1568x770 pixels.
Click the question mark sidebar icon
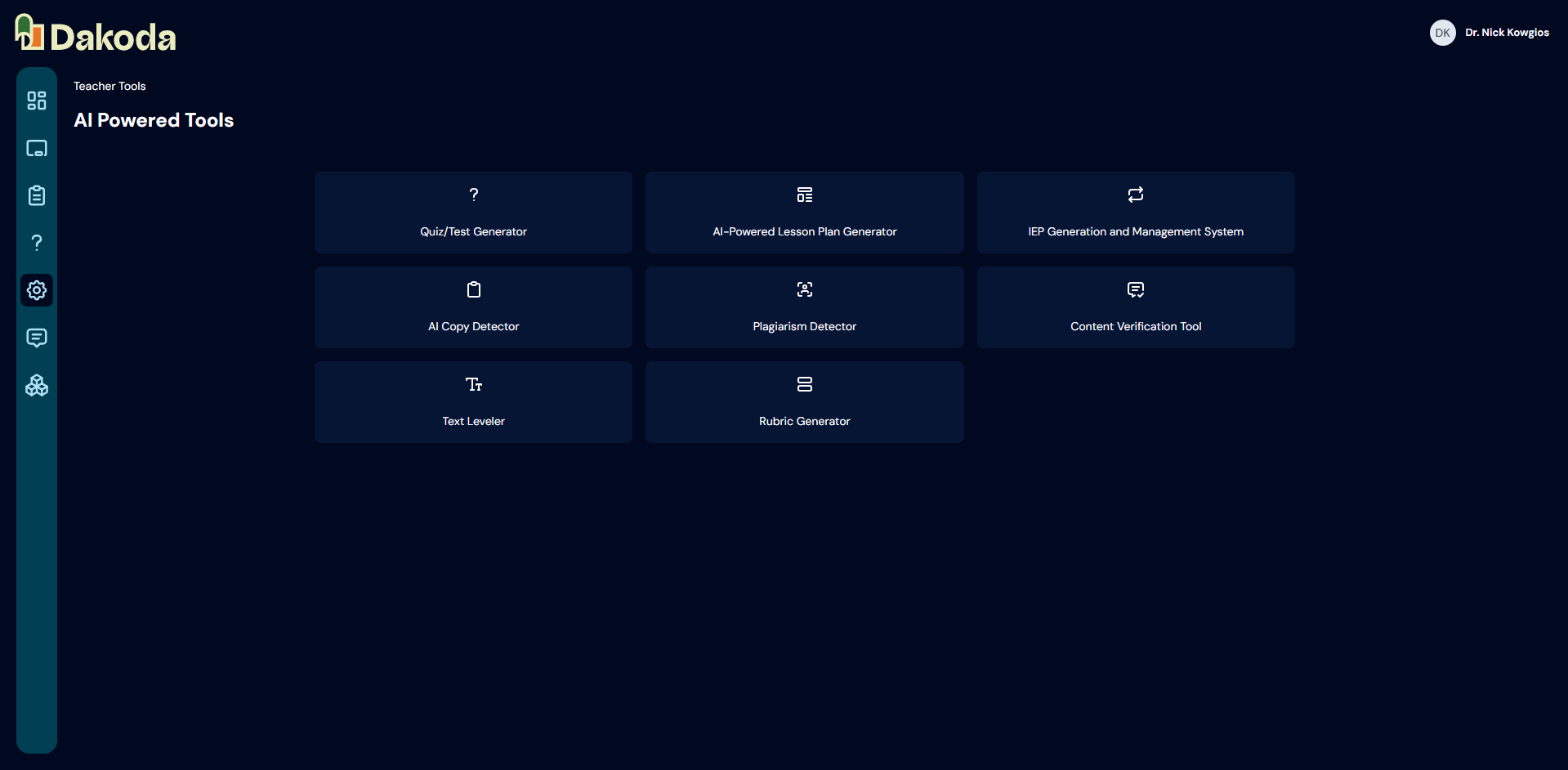37,243
